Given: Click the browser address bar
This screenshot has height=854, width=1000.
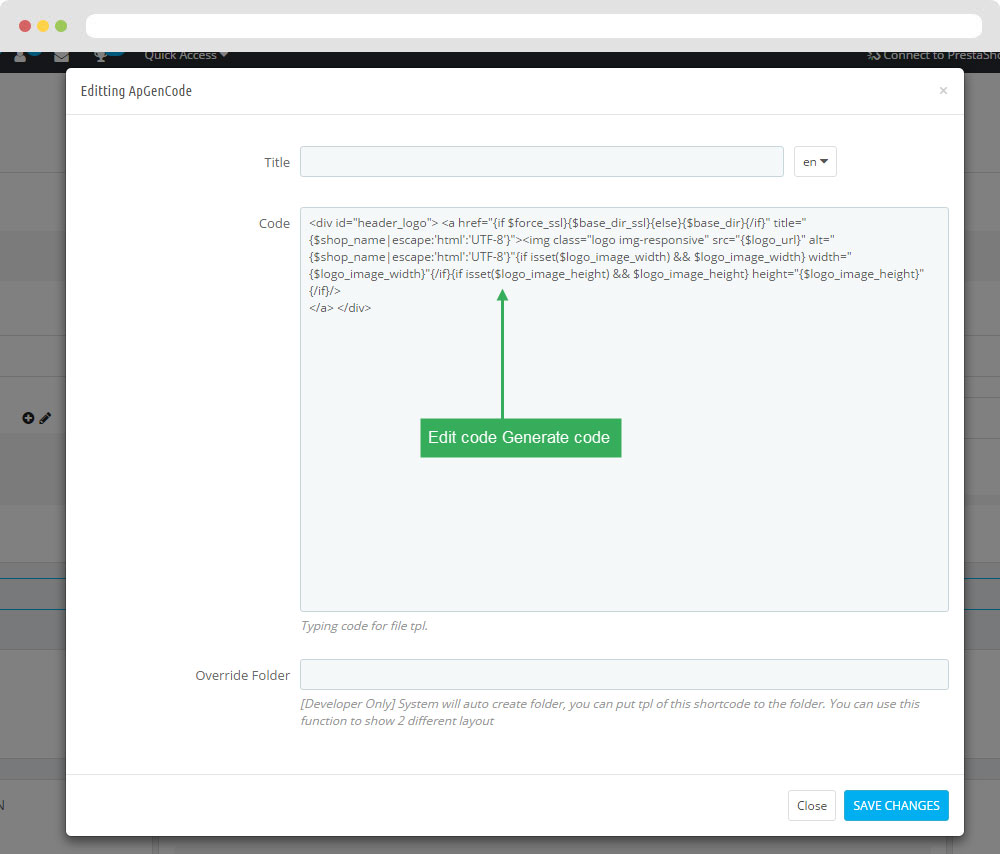Looking at the screenshot, I should (x=533, y=26).
